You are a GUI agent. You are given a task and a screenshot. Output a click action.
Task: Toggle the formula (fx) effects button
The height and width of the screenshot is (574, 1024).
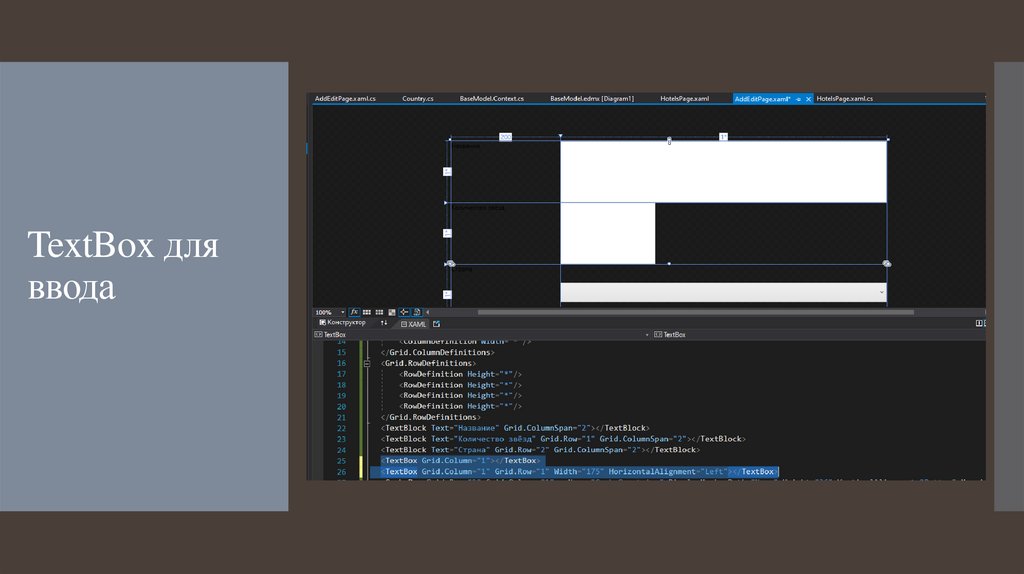[354, 312]
